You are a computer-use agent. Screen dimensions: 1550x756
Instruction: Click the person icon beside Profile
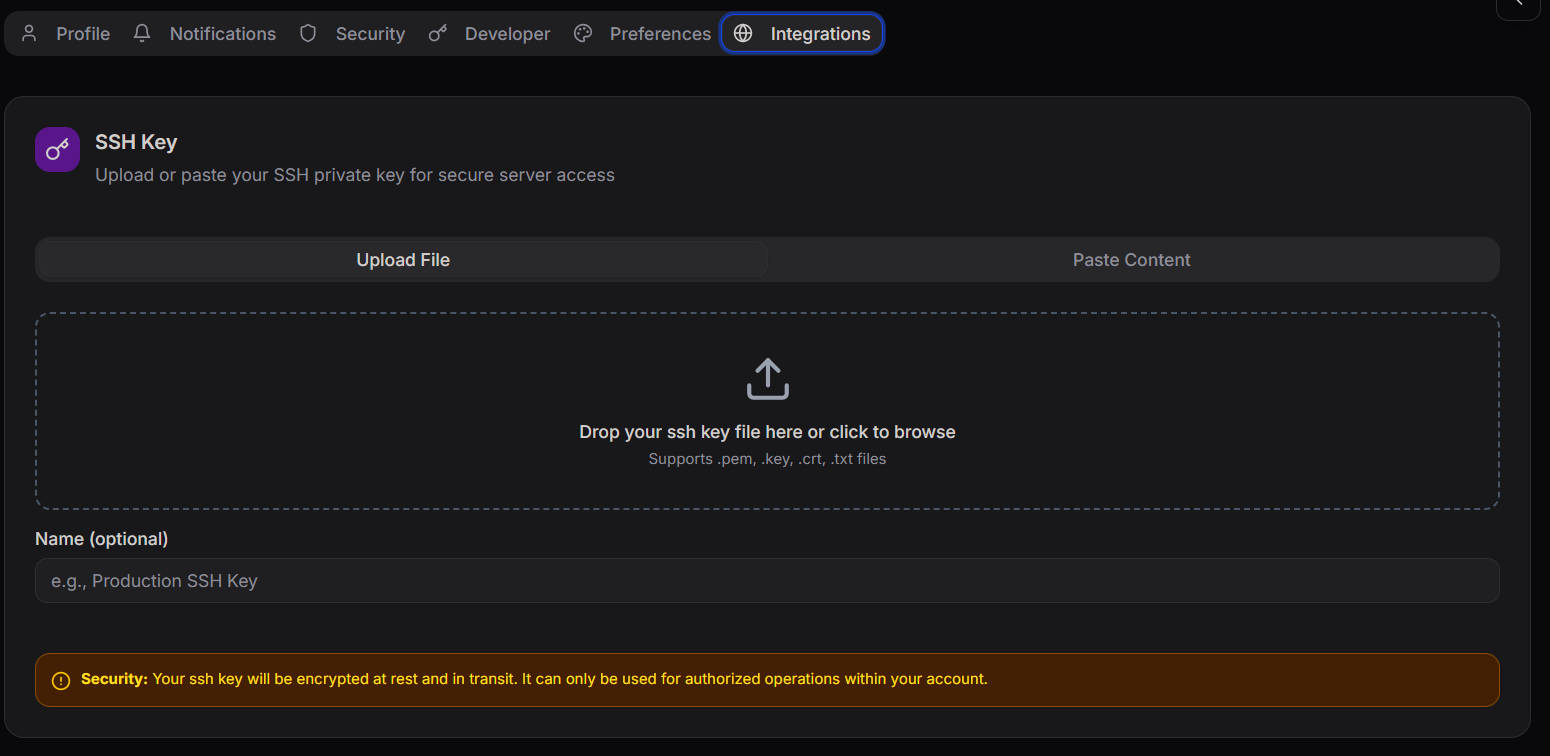[29, 34]
